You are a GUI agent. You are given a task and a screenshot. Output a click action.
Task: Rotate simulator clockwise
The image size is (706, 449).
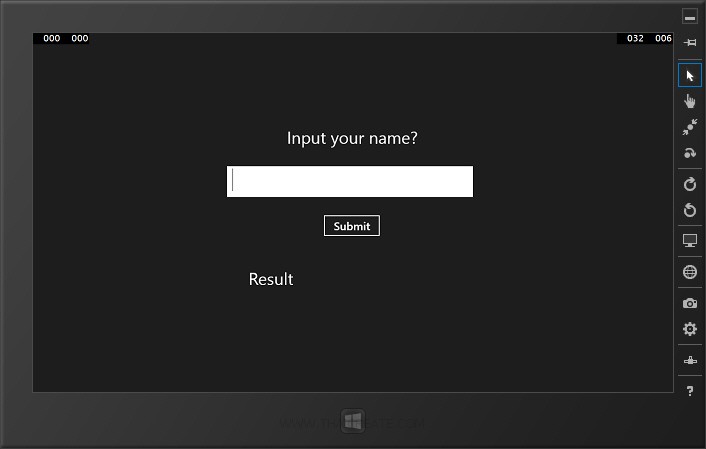point(689,184)
